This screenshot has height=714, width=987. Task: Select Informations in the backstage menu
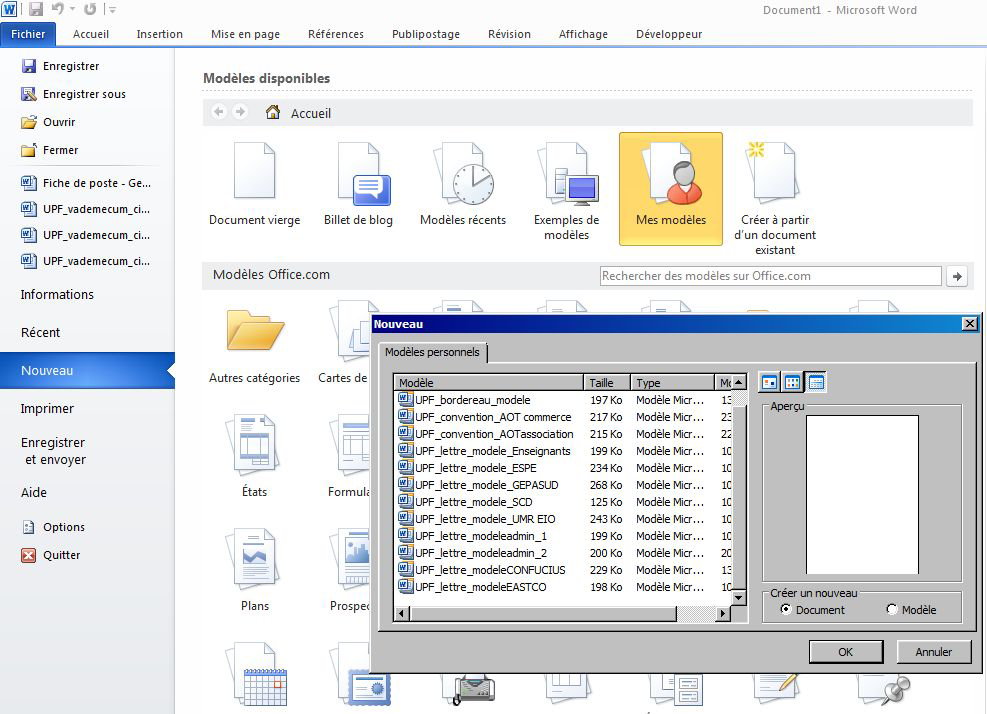57,295
